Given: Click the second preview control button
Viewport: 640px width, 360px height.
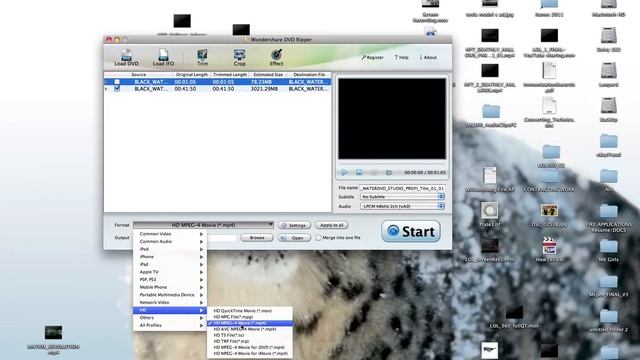Looking at the screenshot, I should [359, 173].
